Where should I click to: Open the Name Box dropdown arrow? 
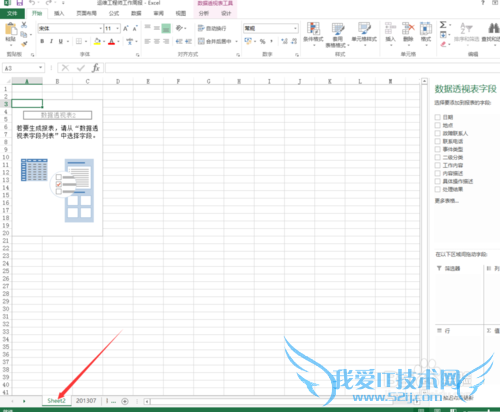40,68
